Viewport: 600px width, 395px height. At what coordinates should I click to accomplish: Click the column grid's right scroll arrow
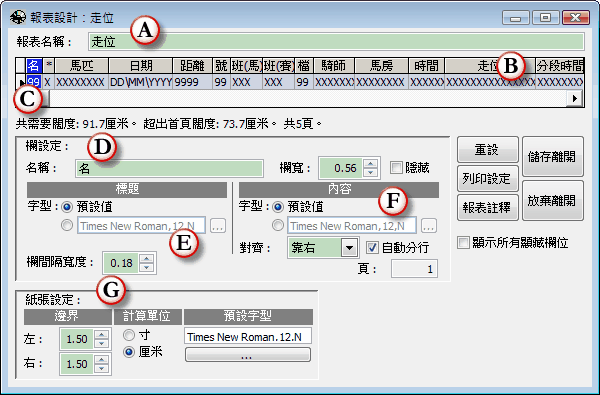point(574,98)
